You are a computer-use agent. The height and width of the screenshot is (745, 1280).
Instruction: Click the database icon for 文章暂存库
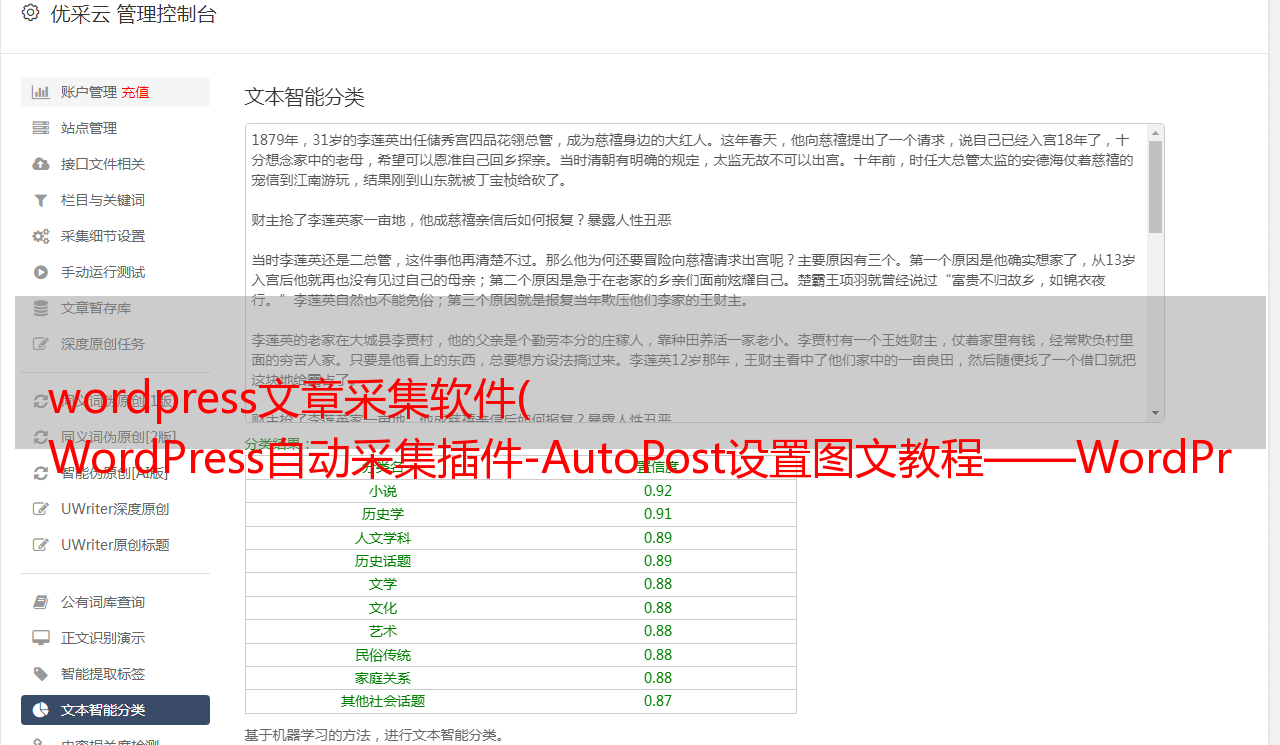coord(41,308)
